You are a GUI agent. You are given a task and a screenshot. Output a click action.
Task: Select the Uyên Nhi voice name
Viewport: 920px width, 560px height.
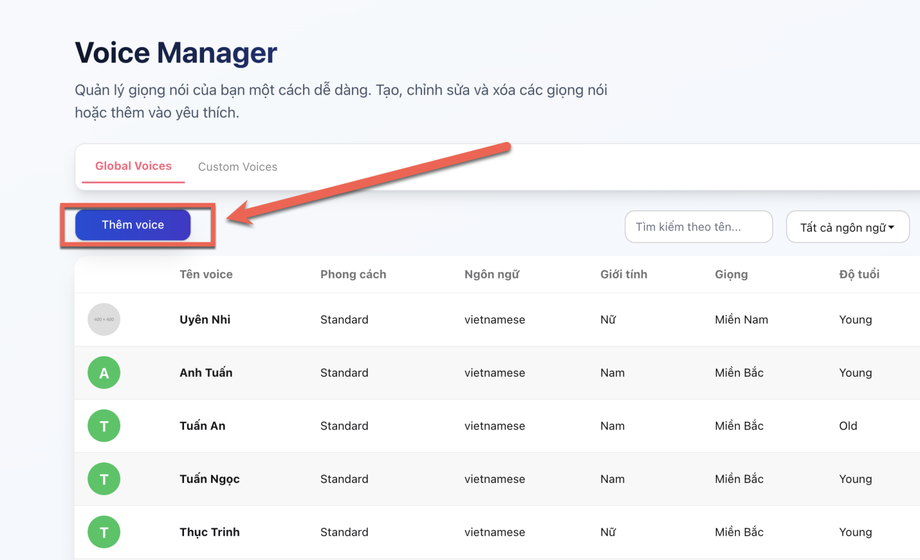tap(205, 320)
